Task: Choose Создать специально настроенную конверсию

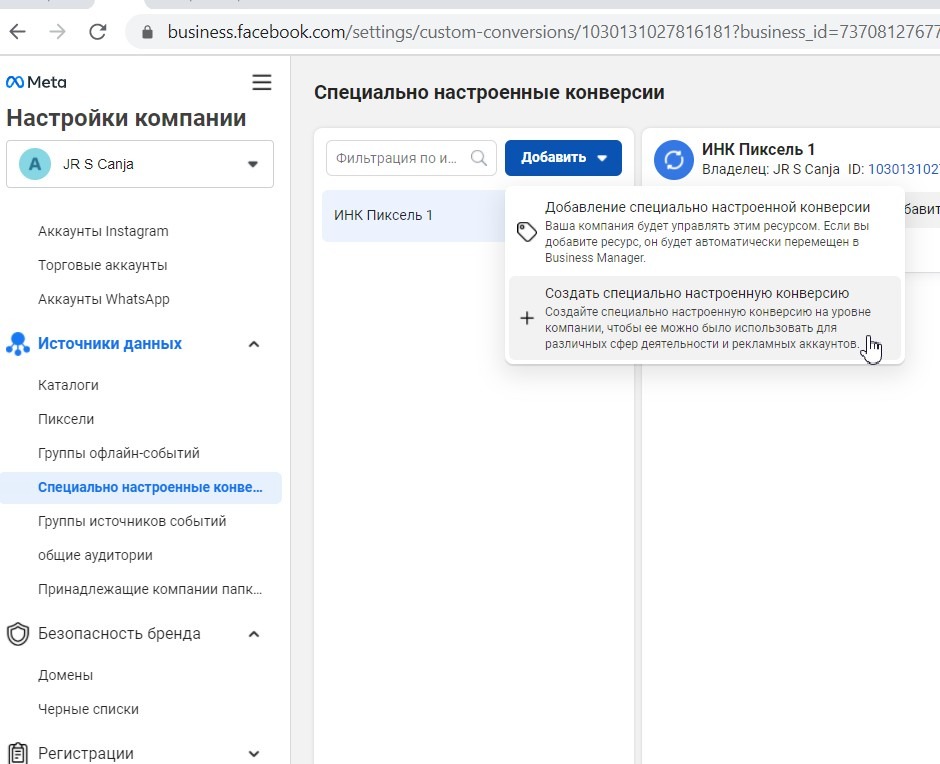Action: [x=704, y=318]
